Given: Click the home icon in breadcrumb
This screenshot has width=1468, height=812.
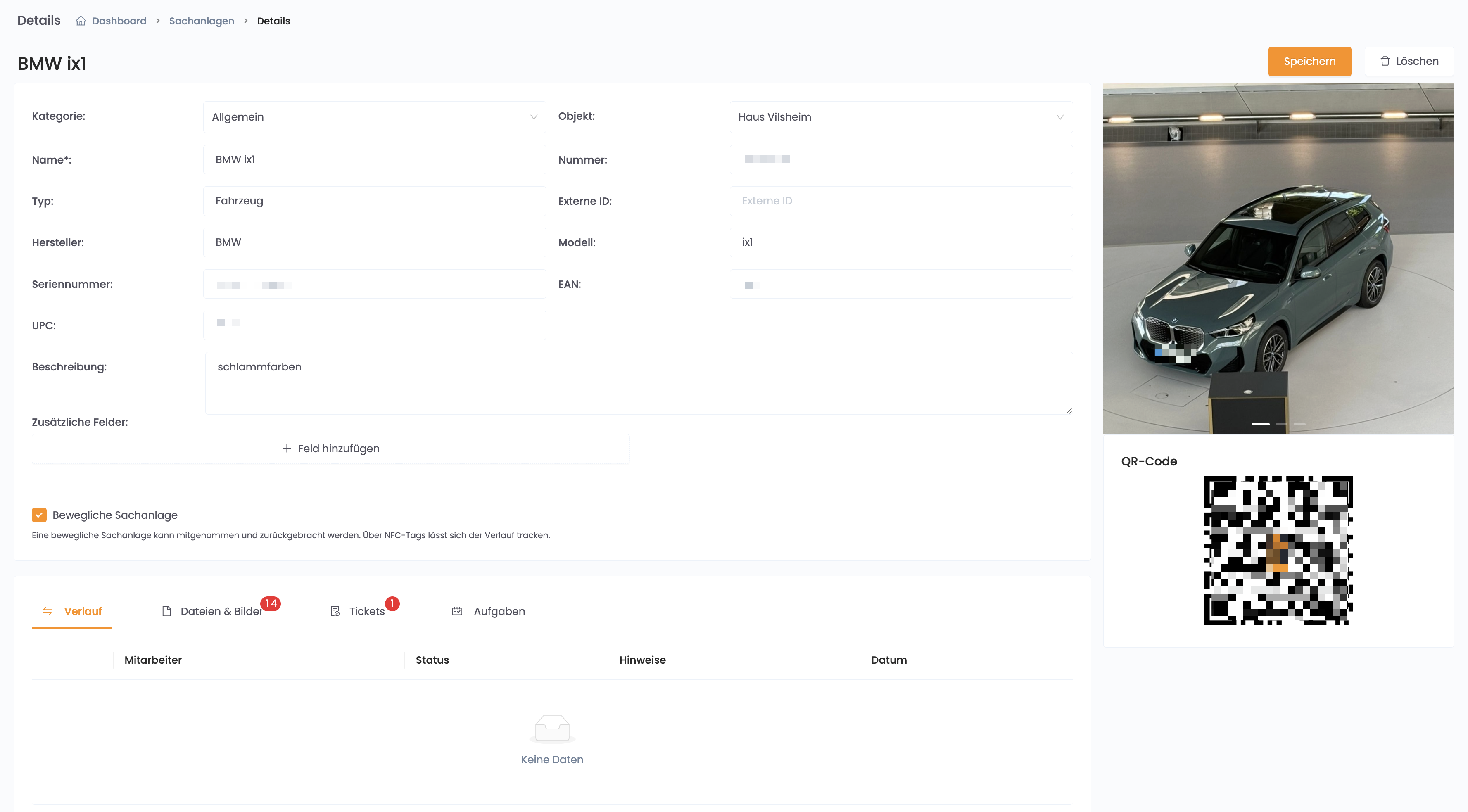Looking at the screenshot, I should point(81,21).
